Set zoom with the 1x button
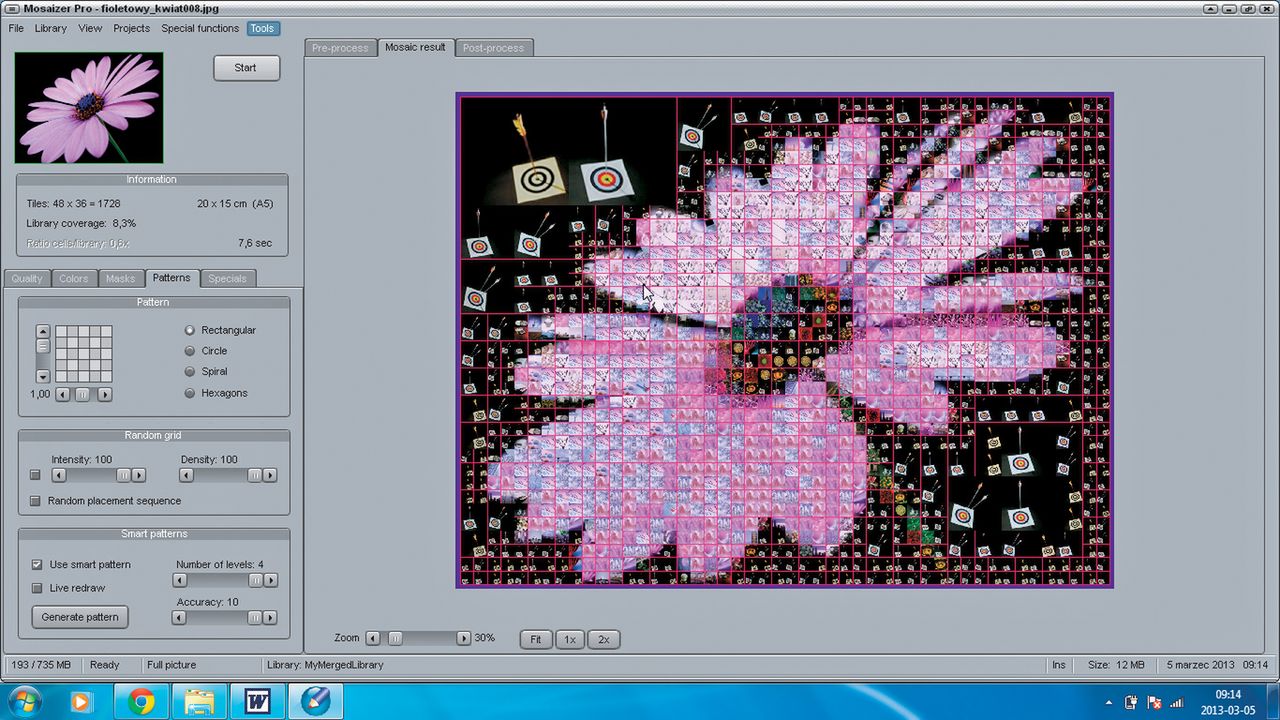 tap(569, 639)
